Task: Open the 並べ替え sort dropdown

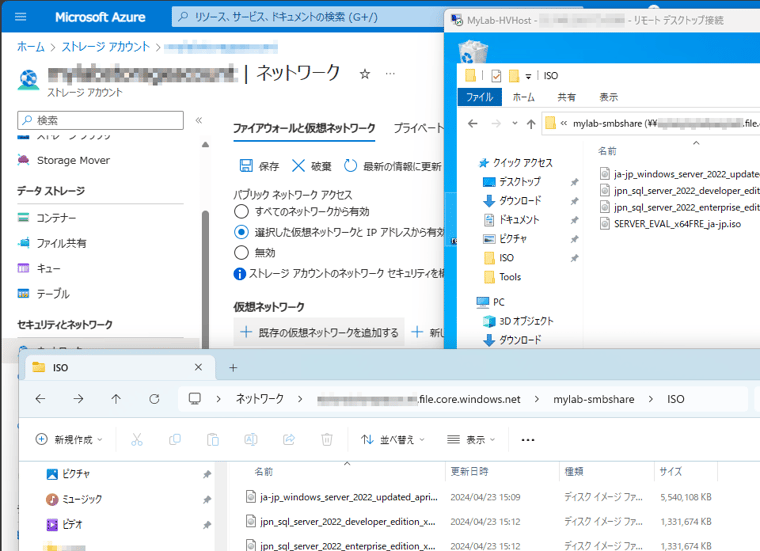Action: [393, 440]
